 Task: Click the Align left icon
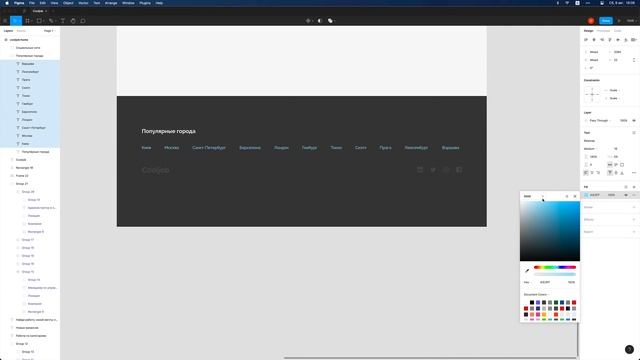coord(586,40)
